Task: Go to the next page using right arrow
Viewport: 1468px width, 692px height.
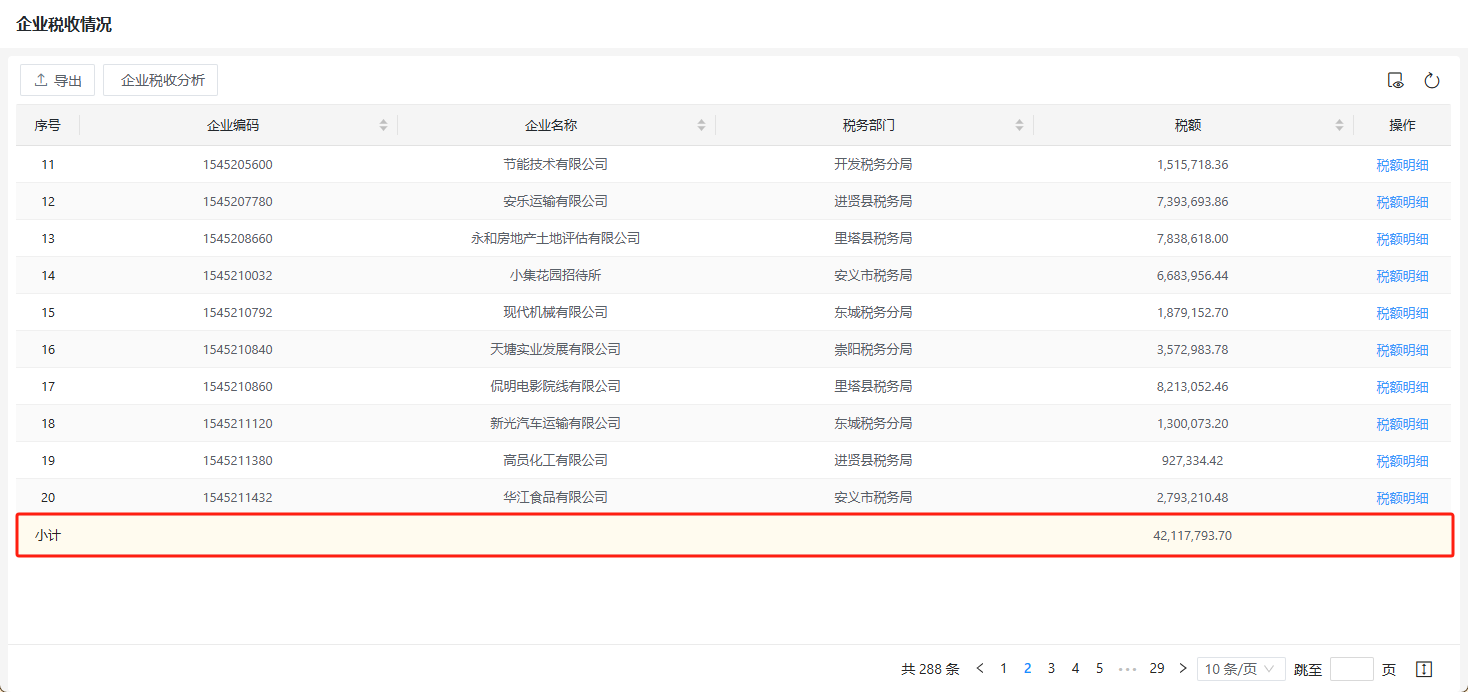Action: (x=1183, y=668)
